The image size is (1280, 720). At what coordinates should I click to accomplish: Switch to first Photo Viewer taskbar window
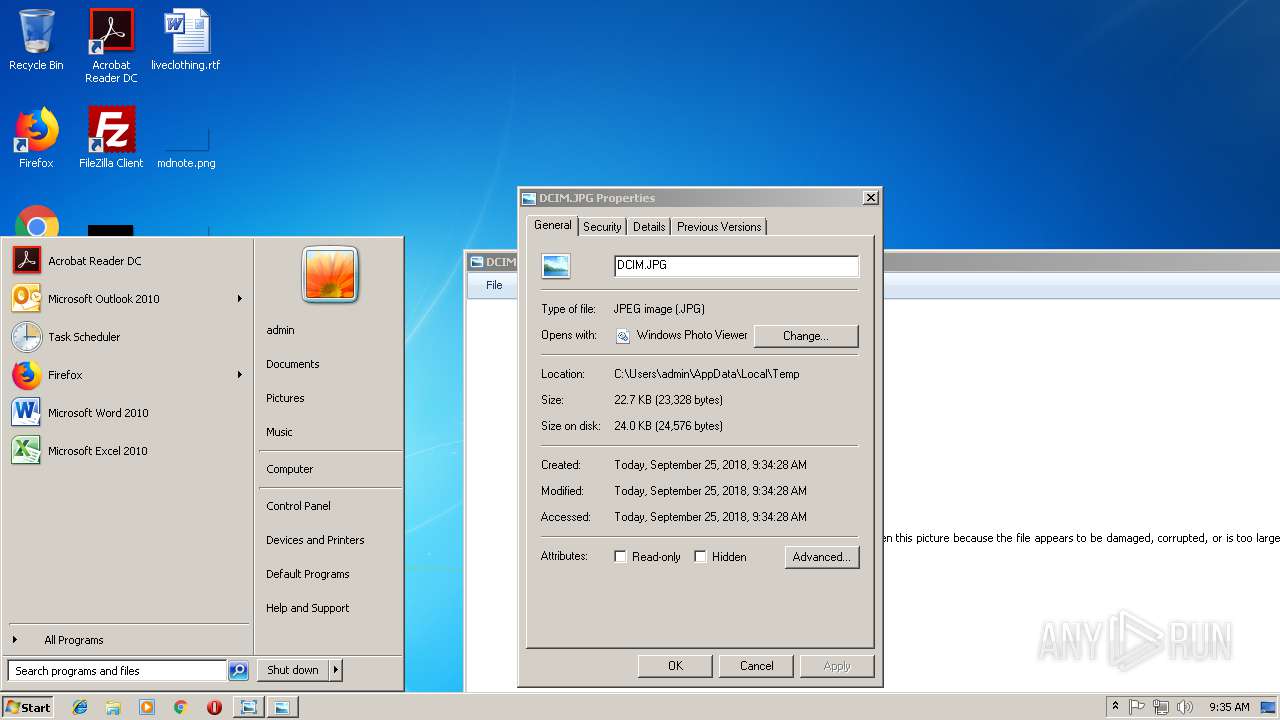click(x=248, y=707)
